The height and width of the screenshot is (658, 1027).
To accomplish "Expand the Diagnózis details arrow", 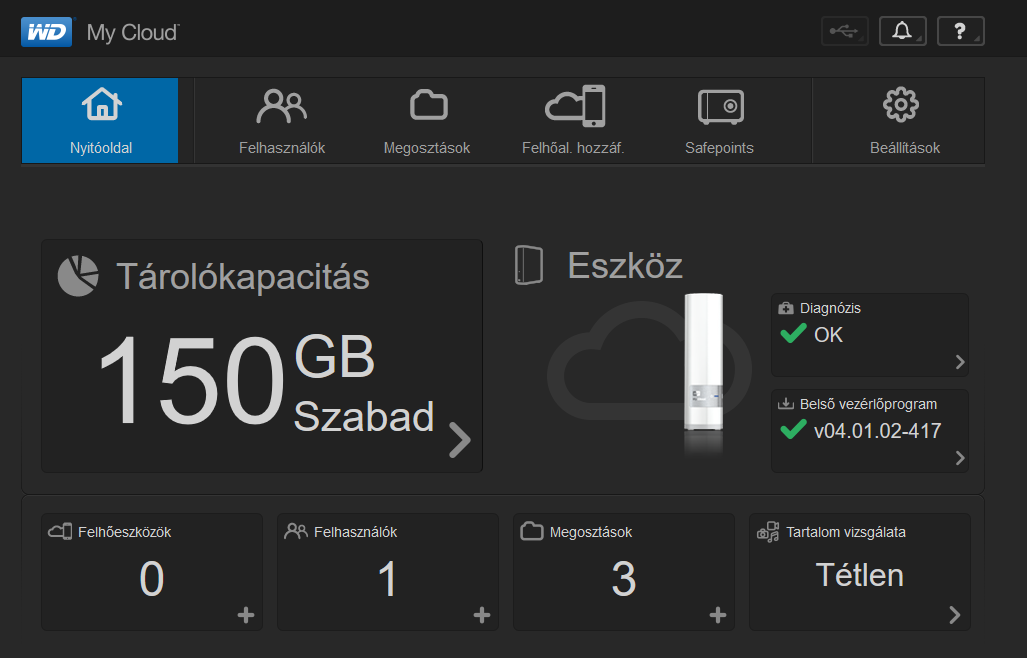I will 960,362.
